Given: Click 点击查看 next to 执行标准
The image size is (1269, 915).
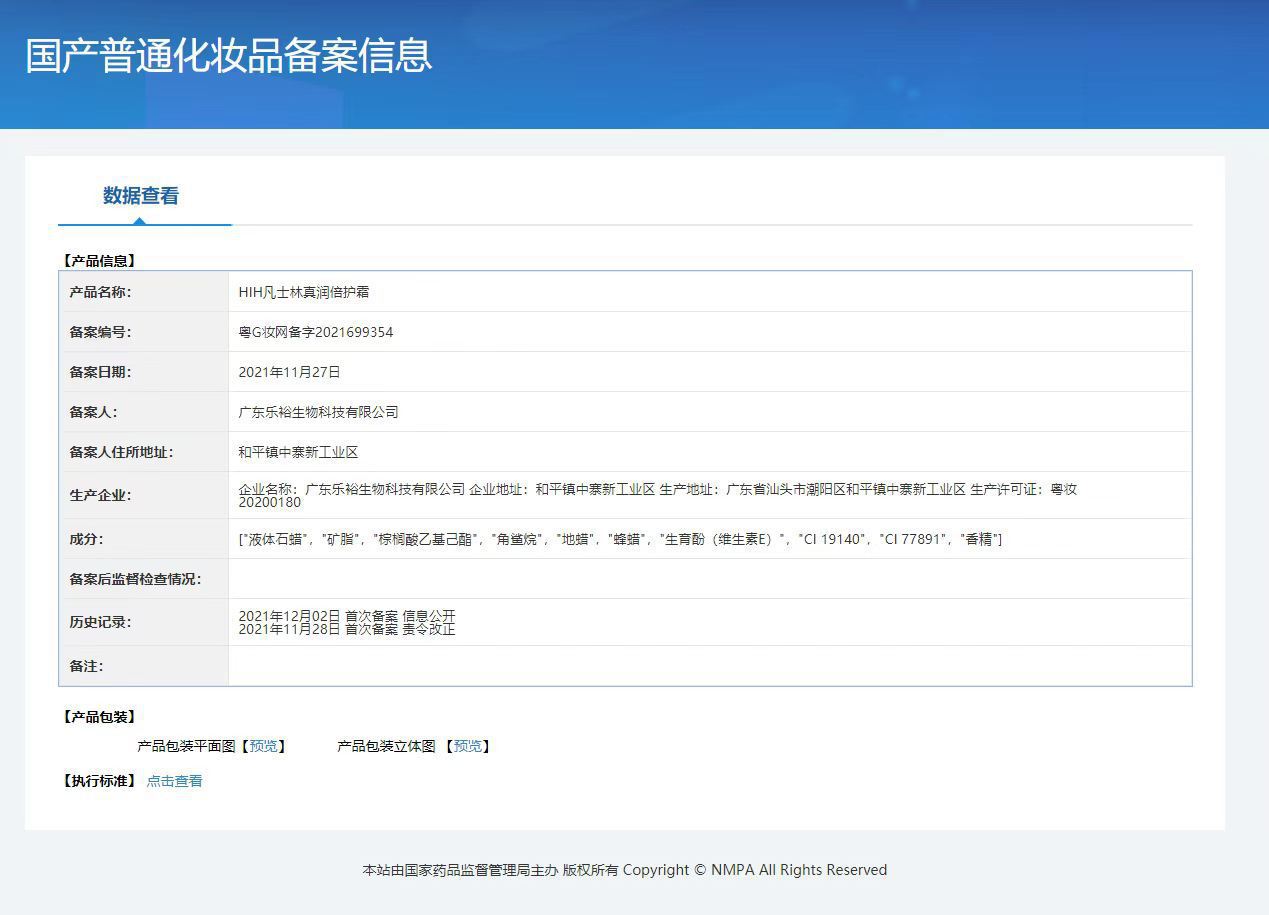Looking at the screenshot, I should tap(175, 781).
